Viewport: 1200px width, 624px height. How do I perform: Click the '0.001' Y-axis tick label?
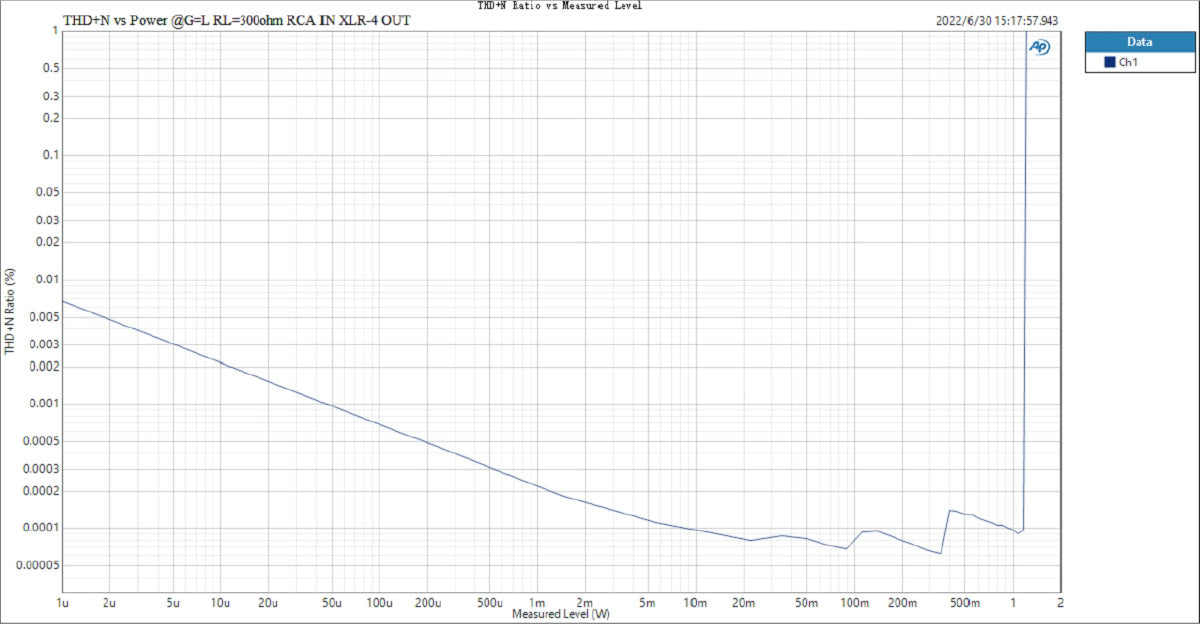coord(43,404)
